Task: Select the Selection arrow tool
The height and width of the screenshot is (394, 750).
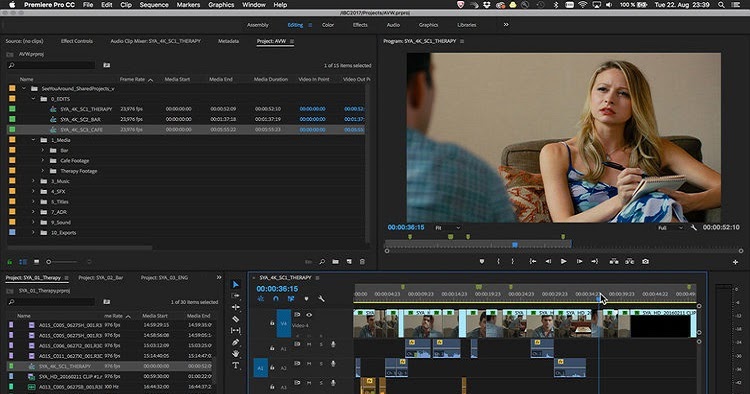Action: 235,285
